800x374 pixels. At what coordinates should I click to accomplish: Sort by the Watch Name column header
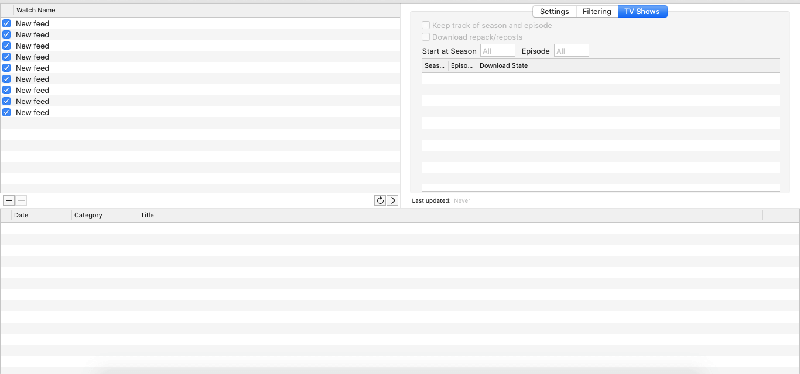click(x=36, y=10)
